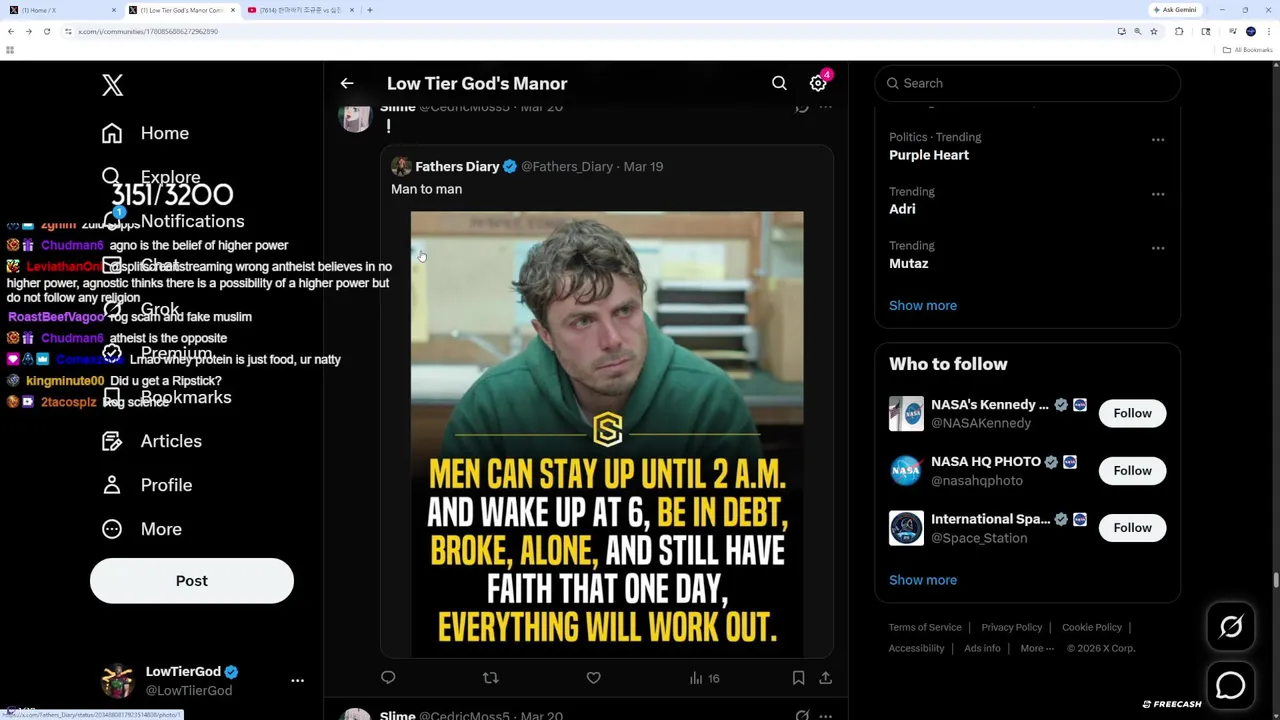Show more accounts to follow
This screenshot has height=720, width=1280.
[x=923, y=580]
